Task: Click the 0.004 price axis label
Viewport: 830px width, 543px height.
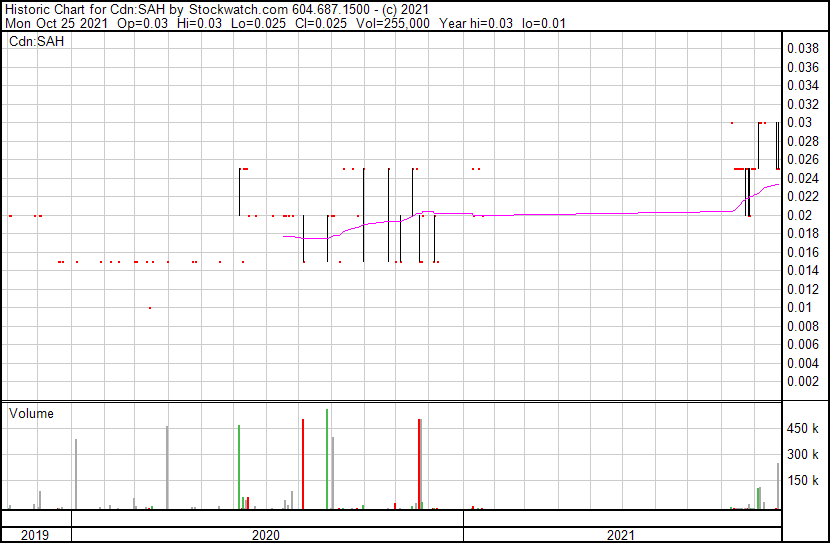Action: click(802, 364)
